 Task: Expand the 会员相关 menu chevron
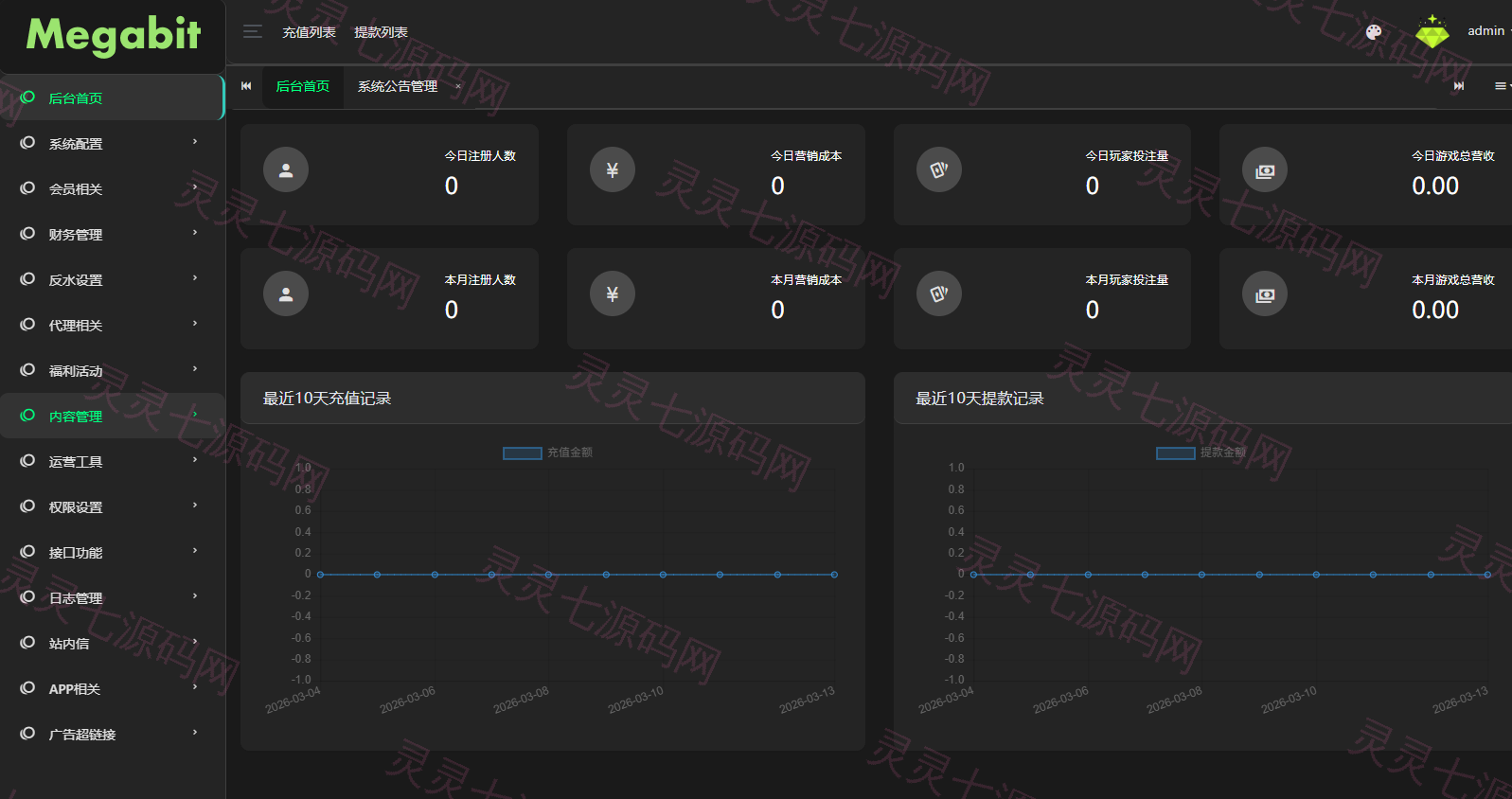click(x=195, y=187)
